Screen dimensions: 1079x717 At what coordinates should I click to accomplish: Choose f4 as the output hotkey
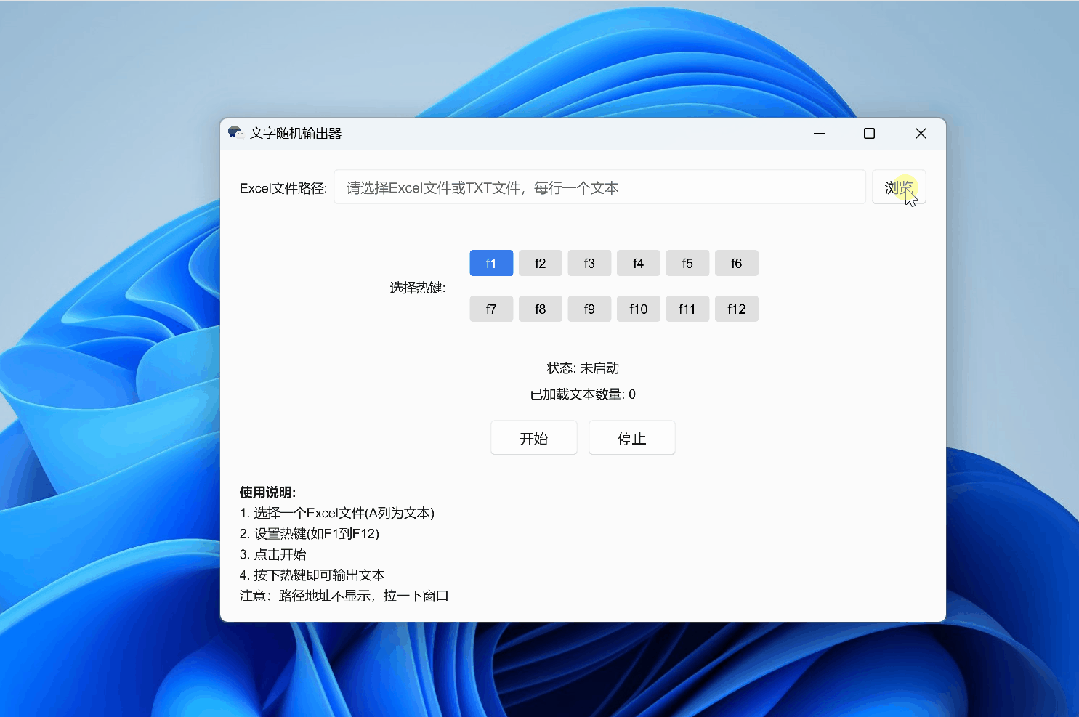tap(638, 262)
